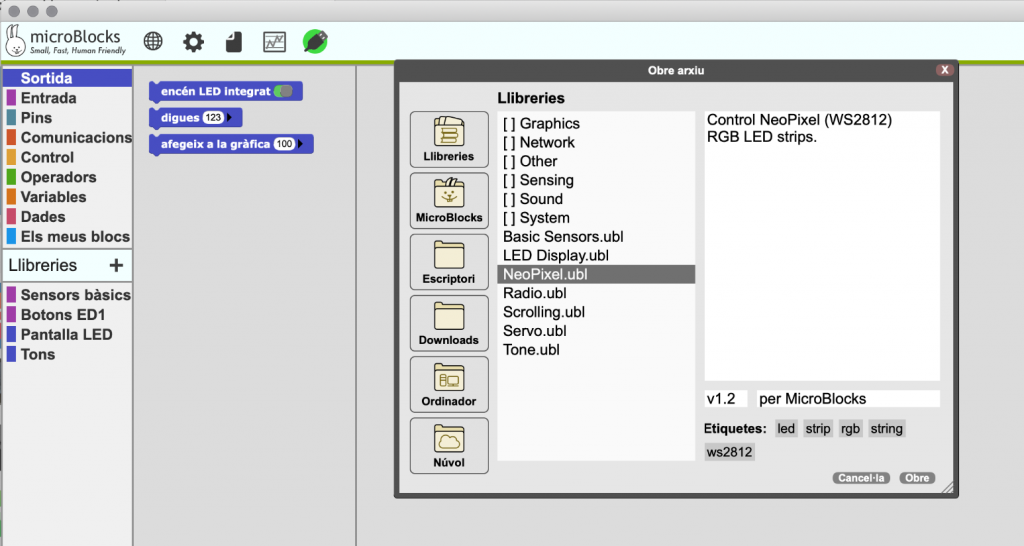Select the Operadors category
The width and height of the screenshot is (1024, 546).
point(67,177)
